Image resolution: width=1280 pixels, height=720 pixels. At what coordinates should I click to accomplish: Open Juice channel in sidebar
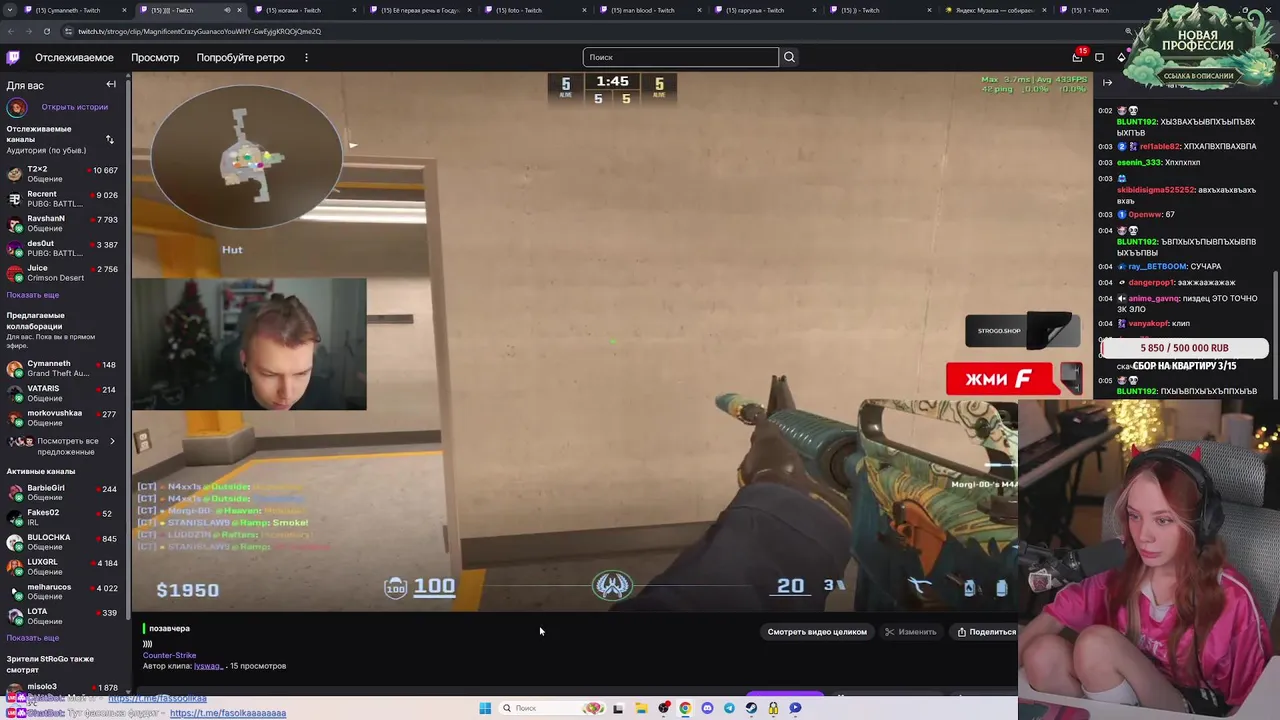point(63,273)
